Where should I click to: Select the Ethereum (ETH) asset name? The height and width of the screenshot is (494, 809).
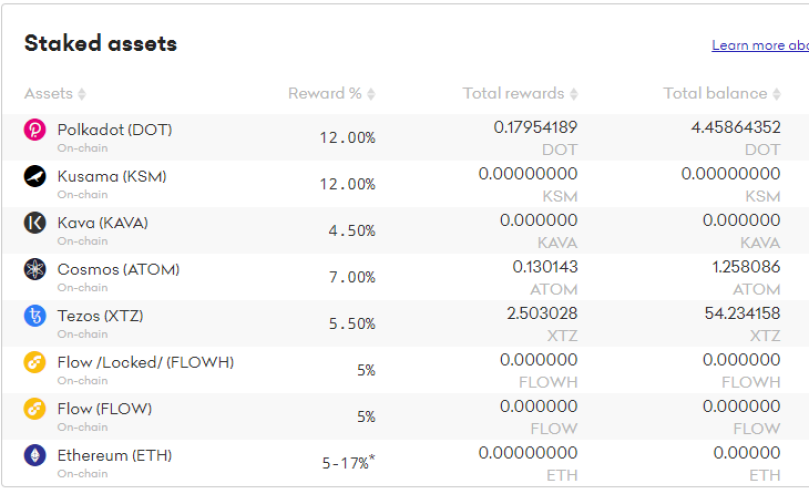coord(115,455)
